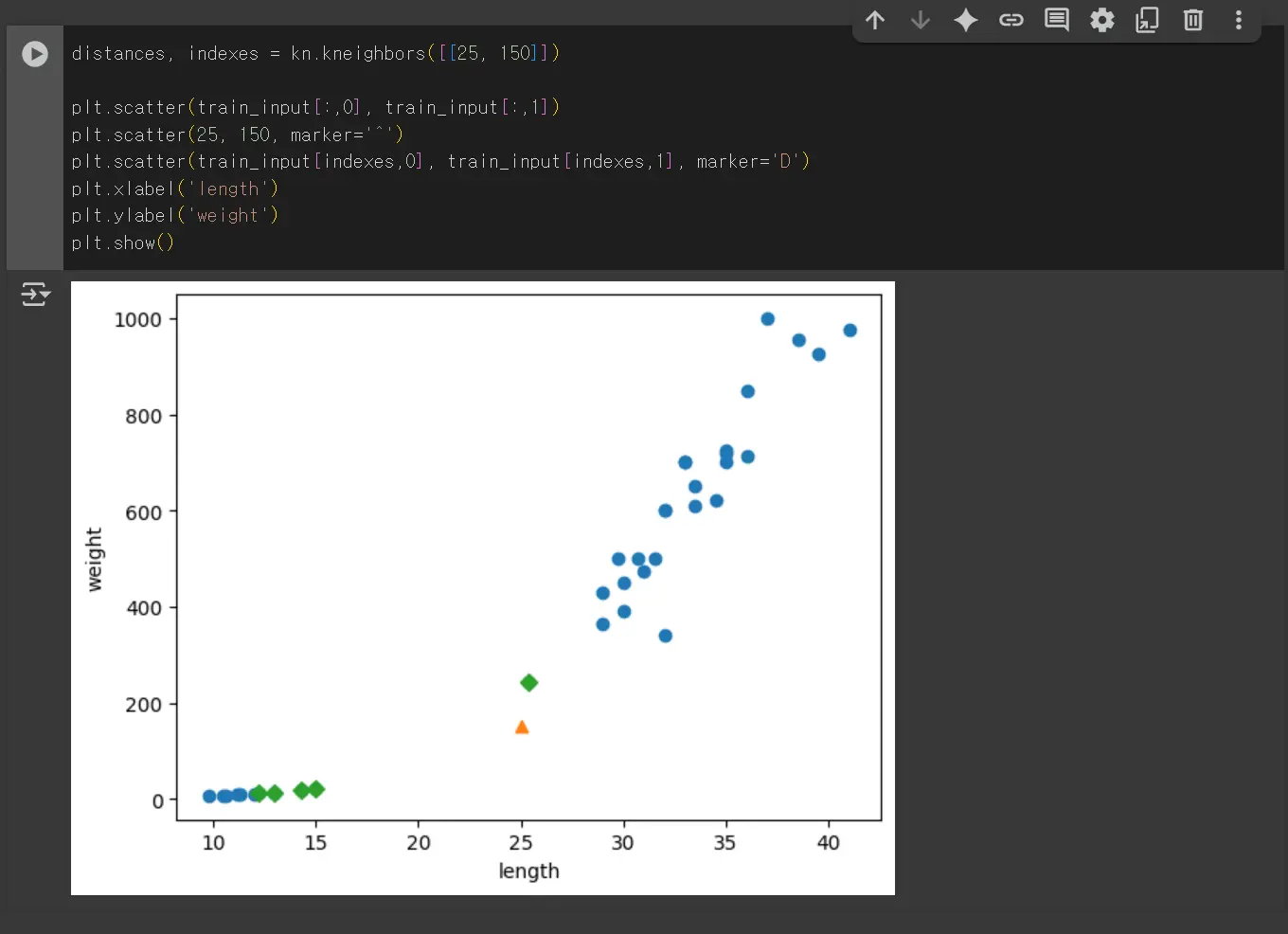Click the plt.show() code line
Viewport: 1288px width, 934px height.
pyautogui.click(x=122, y=243)
